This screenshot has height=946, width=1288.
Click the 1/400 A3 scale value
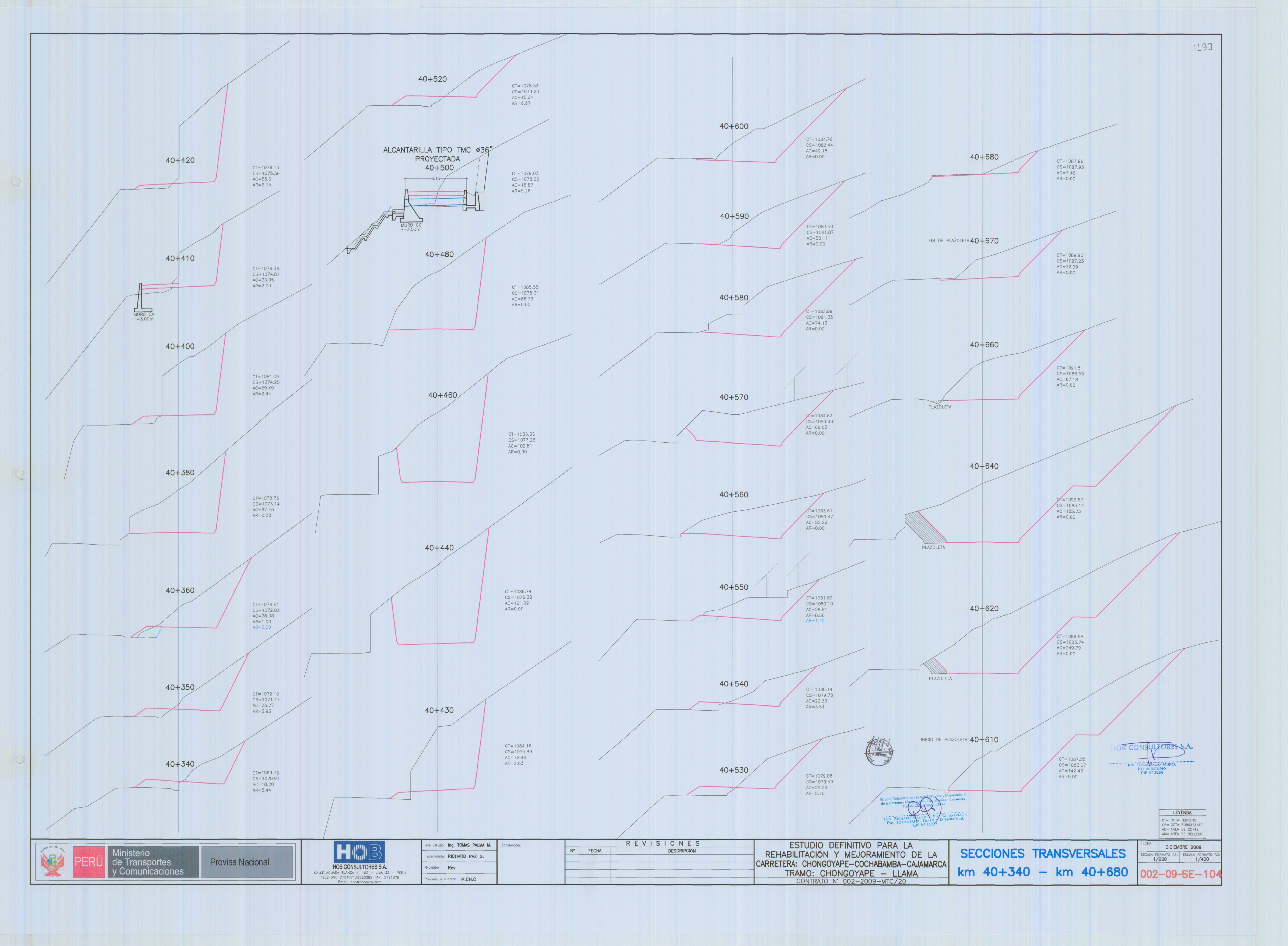click(x=1202, y=859)
